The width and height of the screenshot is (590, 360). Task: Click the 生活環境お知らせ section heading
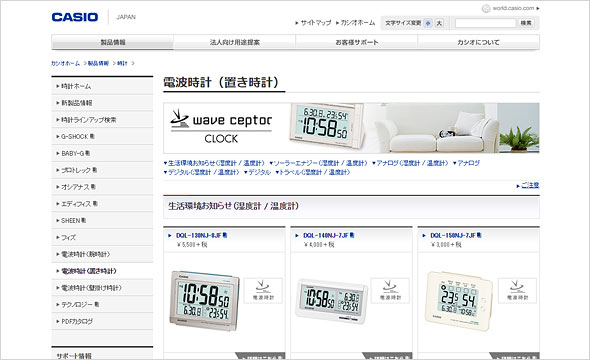pos(233,206)
